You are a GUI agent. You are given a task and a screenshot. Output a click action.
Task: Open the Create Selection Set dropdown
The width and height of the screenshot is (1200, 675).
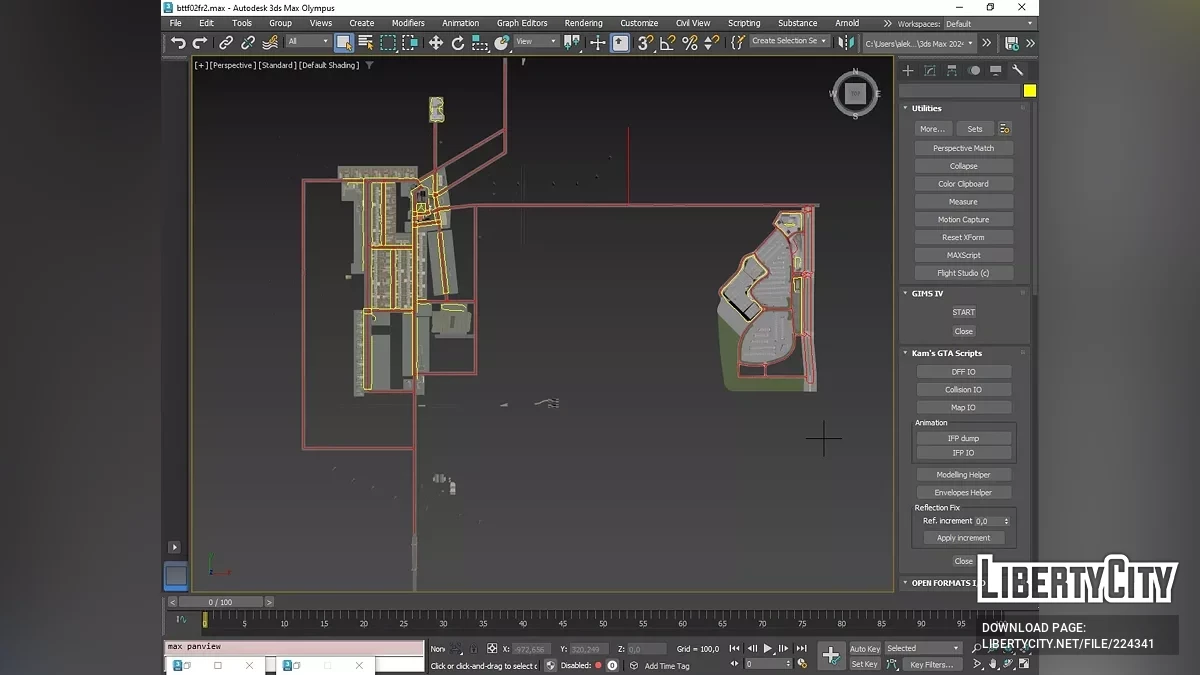[x=790, y=41]
